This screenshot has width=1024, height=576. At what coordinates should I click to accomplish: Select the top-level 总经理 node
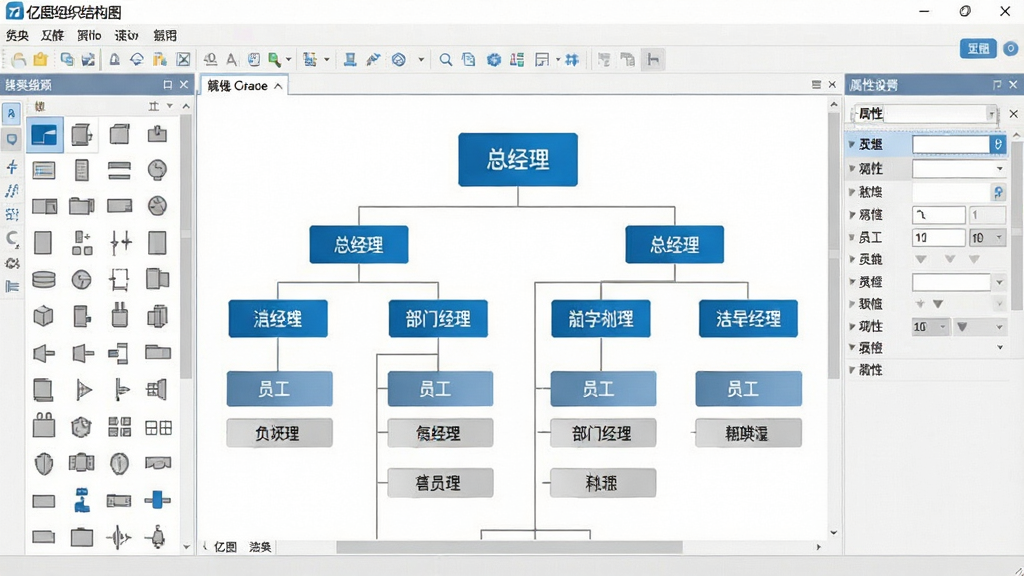click(518, 160)
